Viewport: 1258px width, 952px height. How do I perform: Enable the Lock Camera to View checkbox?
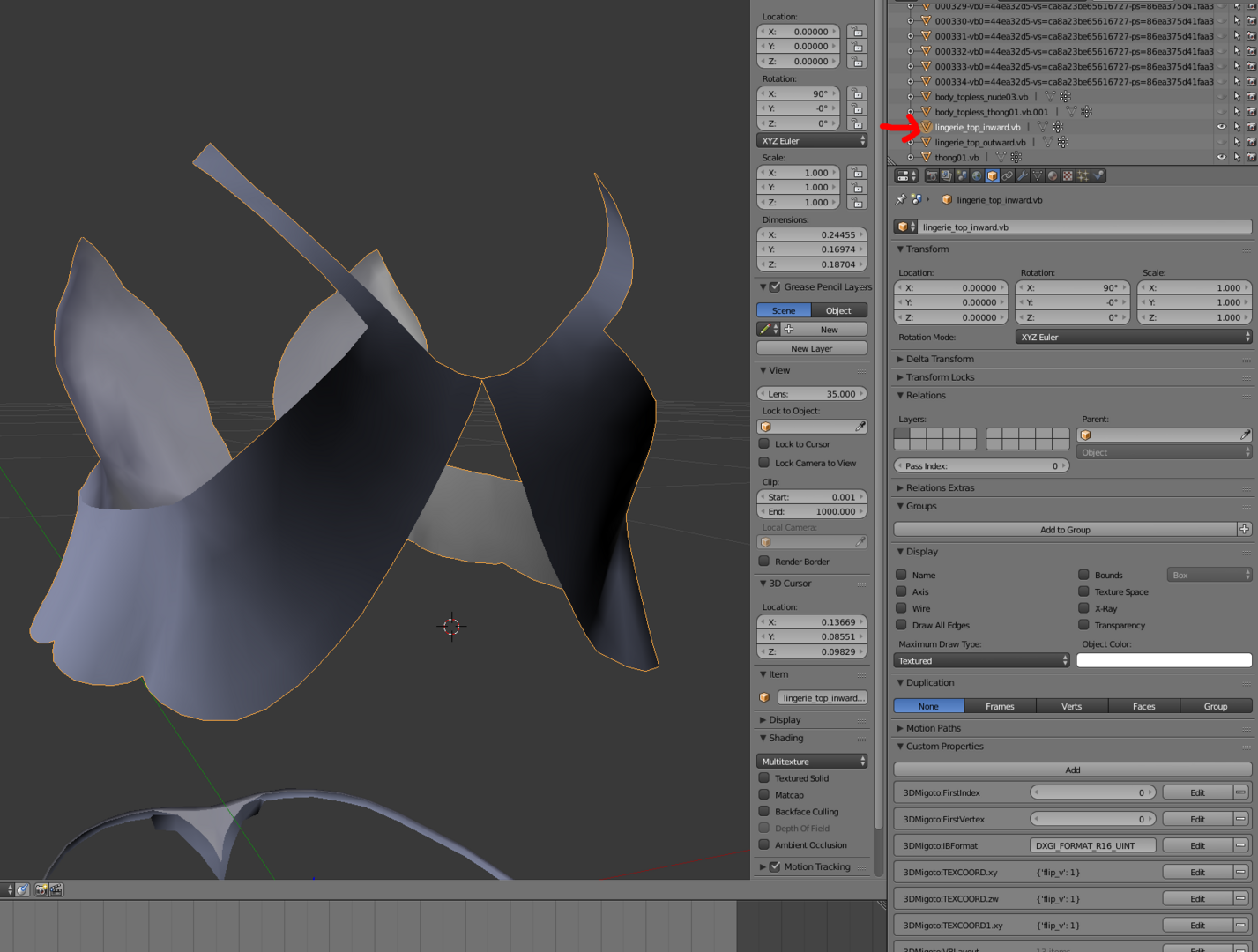click(x=764, y=462)
